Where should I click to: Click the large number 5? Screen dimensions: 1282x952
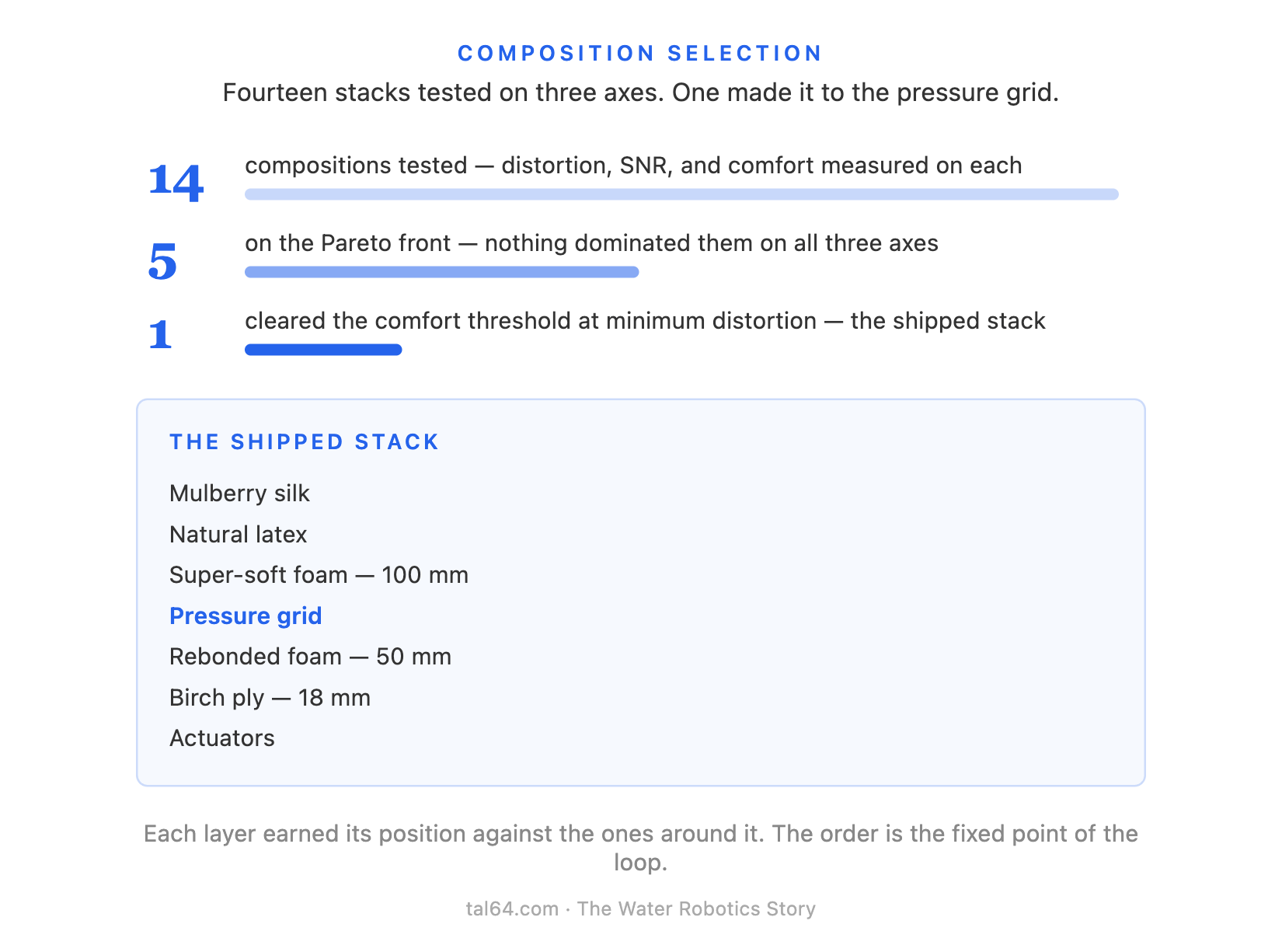point(162,260)
